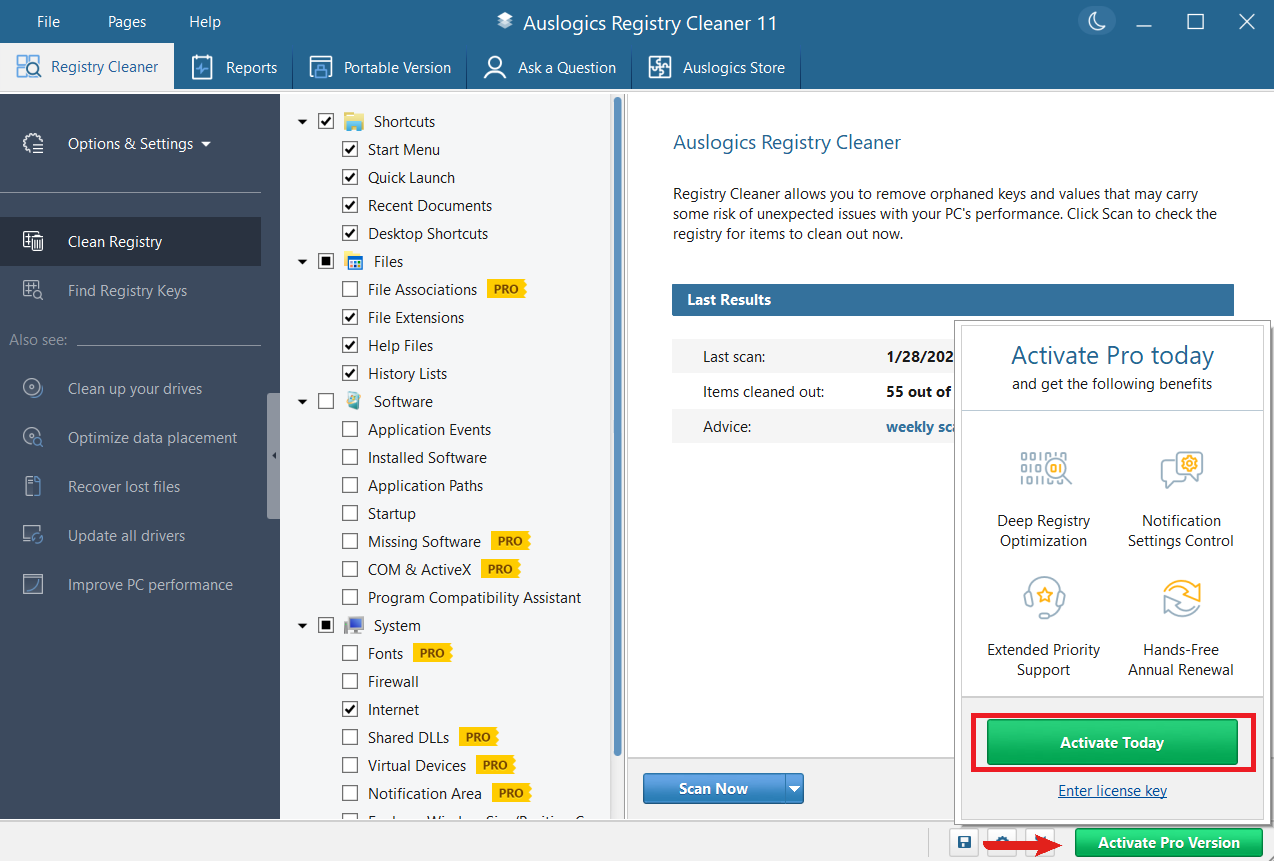The width and height of the screenshot is (1274, 861).
Task: Check the Firewall checkbox
Action: 350,682
